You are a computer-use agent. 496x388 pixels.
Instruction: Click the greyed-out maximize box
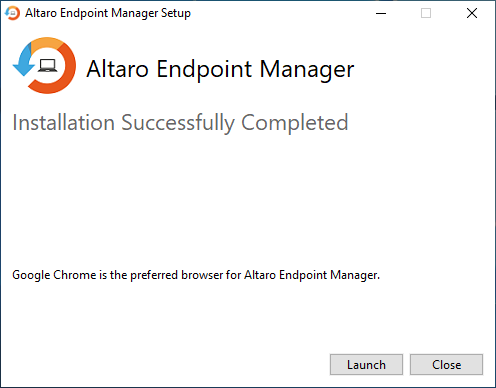(426, 13)
